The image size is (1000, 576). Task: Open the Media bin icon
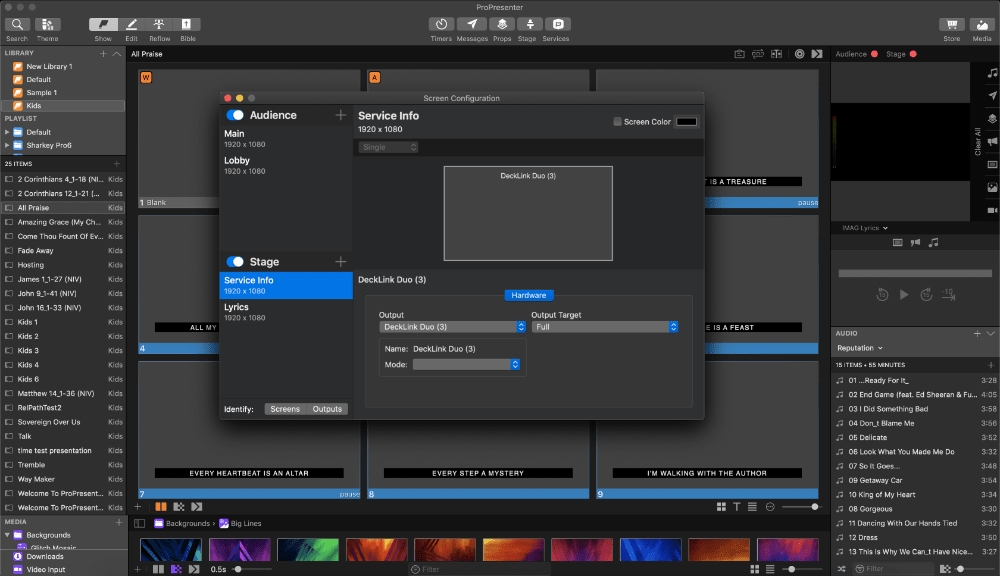[981, 25]
